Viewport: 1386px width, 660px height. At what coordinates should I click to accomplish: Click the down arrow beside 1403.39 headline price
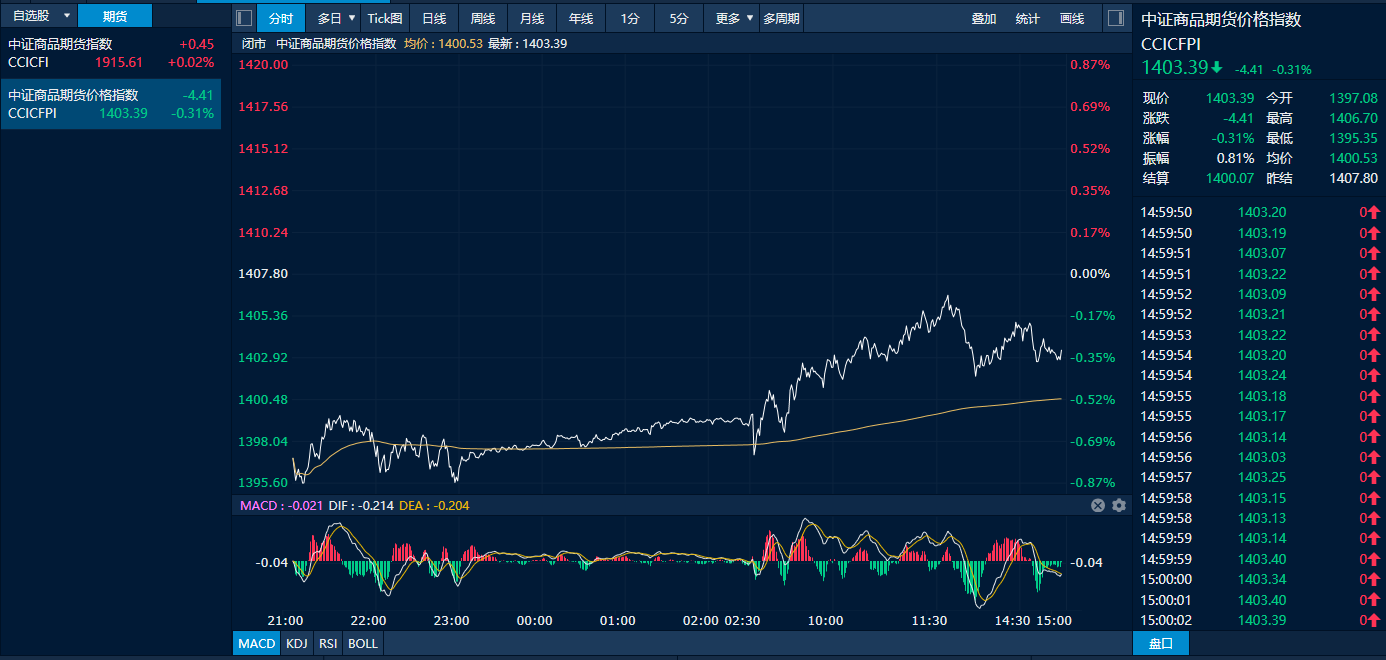(1216, 68)
